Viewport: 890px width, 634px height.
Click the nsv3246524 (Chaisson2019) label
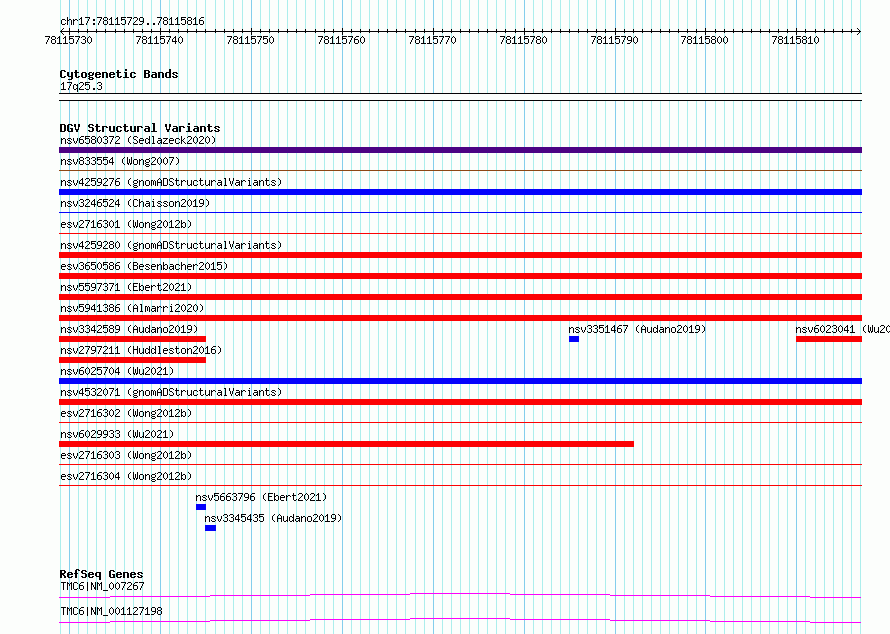(135, 203)
